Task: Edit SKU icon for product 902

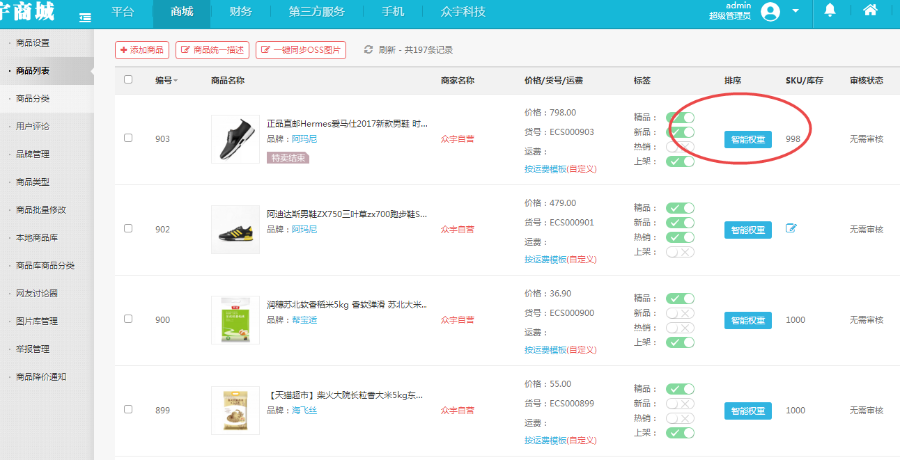Action: 791,229
